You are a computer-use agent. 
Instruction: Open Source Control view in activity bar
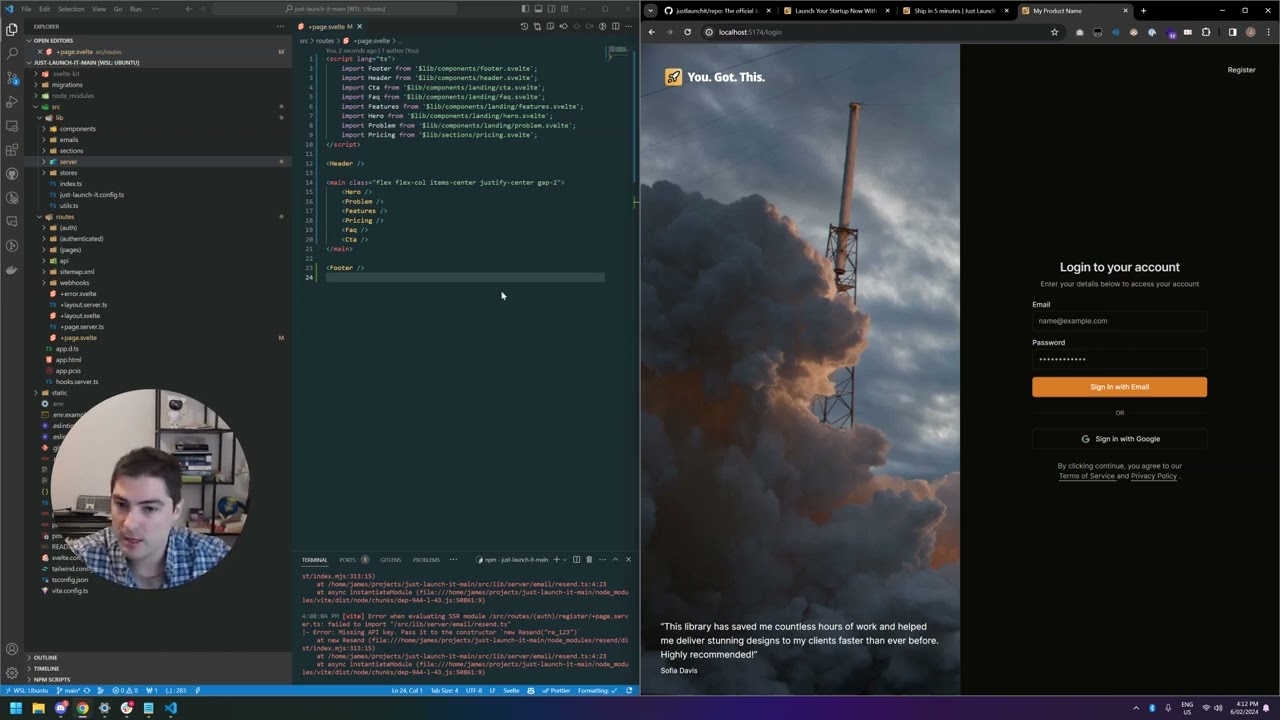[12, 77]
